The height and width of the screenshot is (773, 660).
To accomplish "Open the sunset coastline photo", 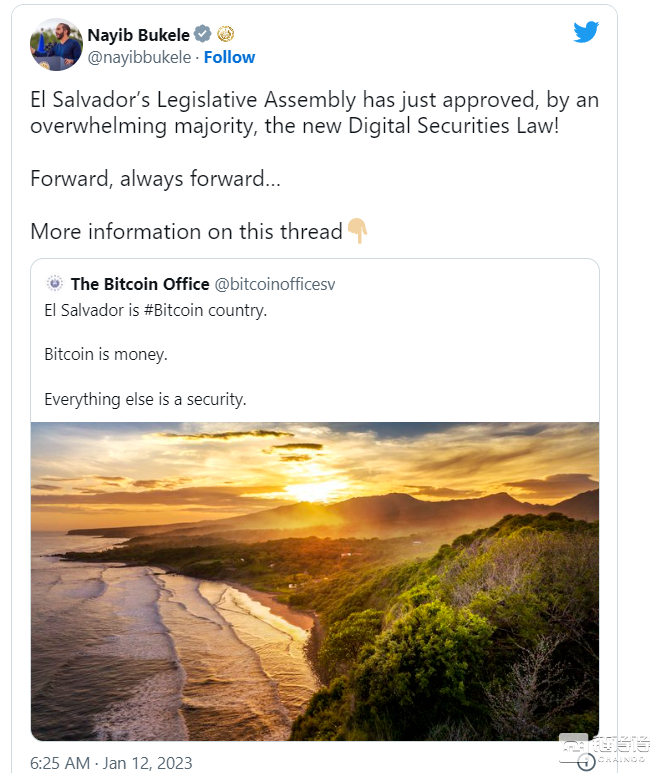I will (x=315, y=580).
